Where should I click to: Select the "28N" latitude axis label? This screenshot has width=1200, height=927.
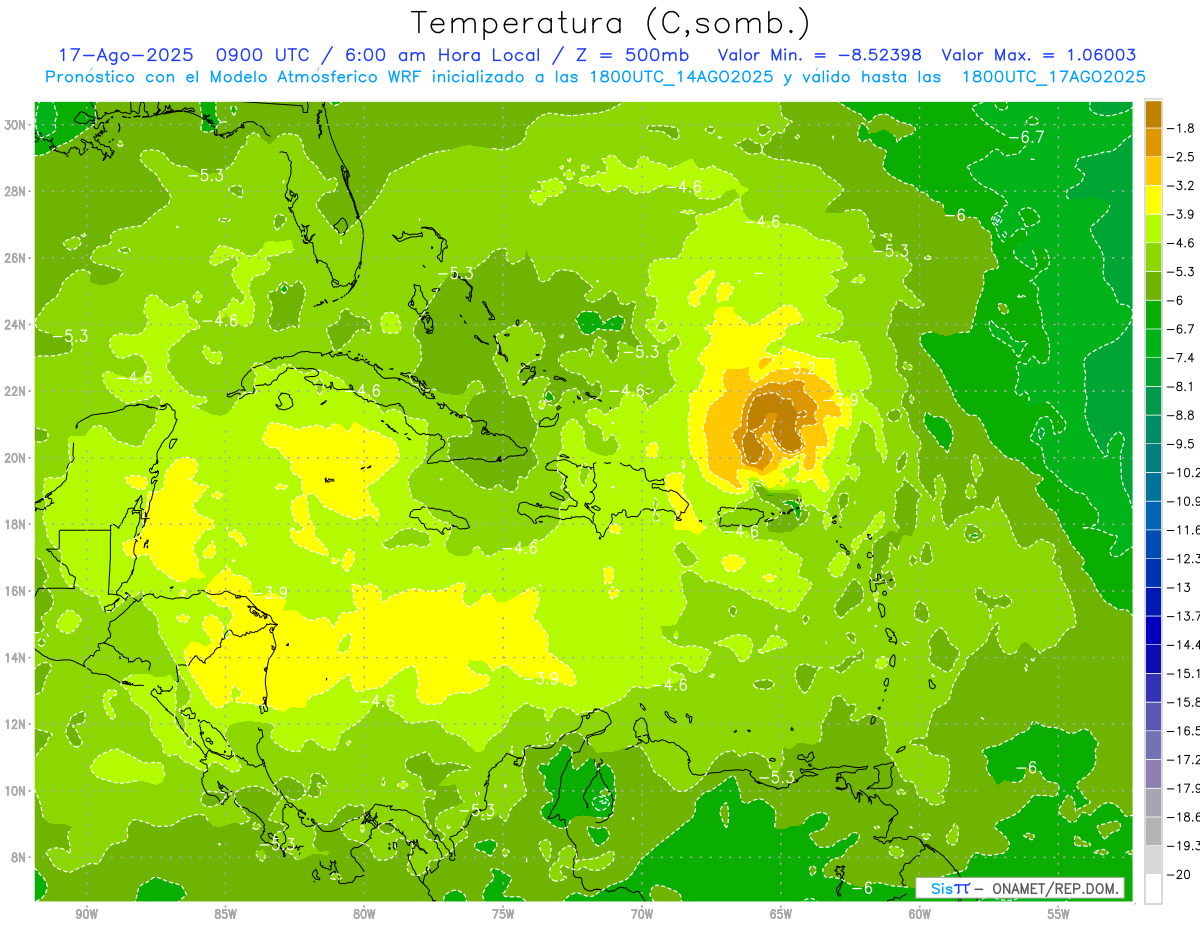pos(15,191)
